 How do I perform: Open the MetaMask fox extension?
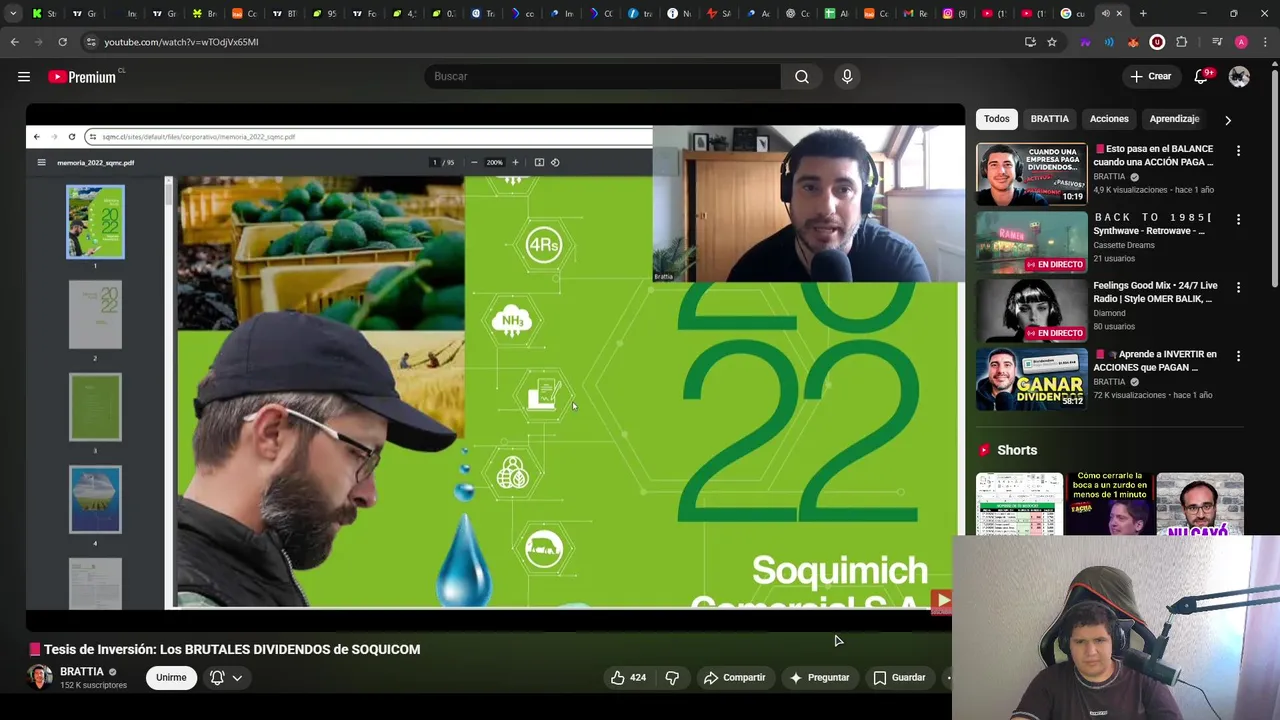1133,42
